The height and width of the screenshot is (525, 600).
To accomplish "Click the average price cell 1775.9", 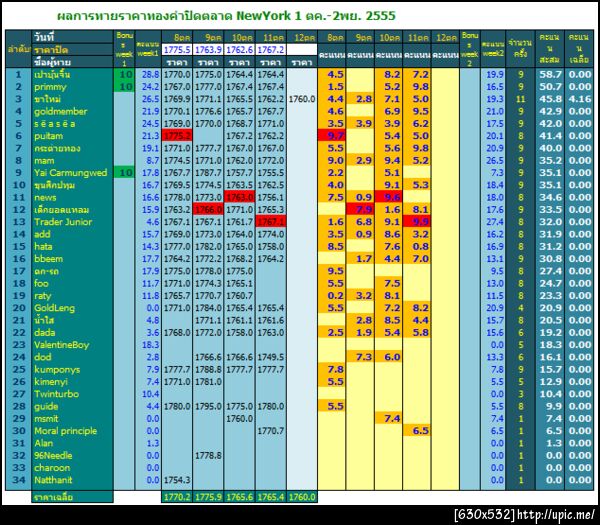I will 208,497.
